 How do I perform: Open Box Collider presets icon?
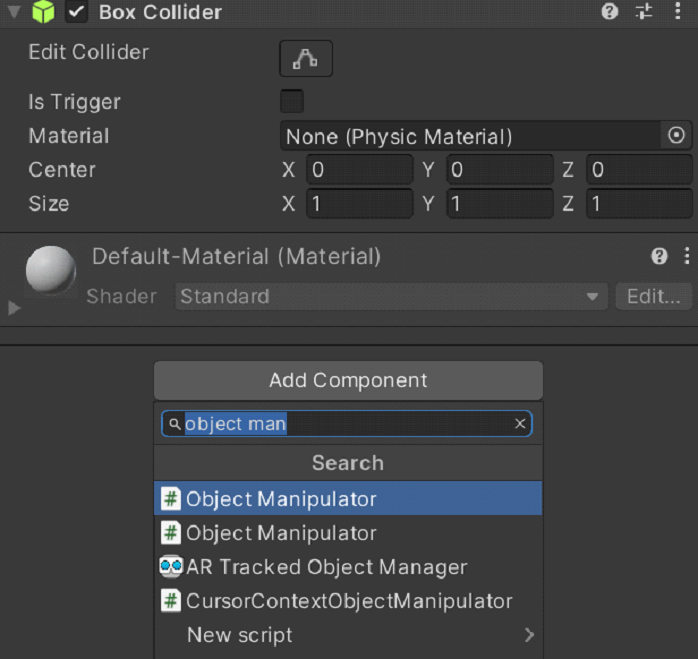tap(644, 13)
